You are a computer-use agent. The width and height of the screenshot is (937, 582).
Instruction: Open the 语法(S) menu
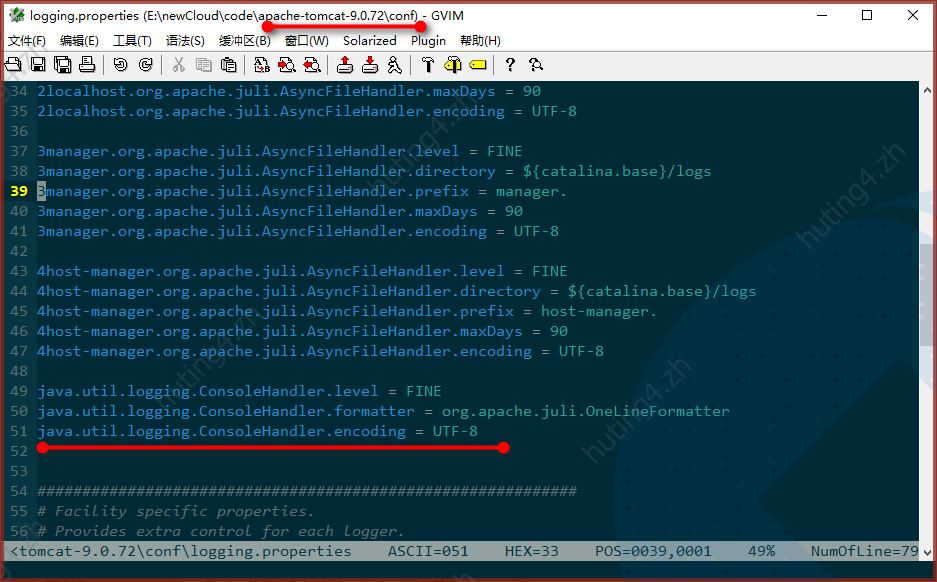coord(185,41)
